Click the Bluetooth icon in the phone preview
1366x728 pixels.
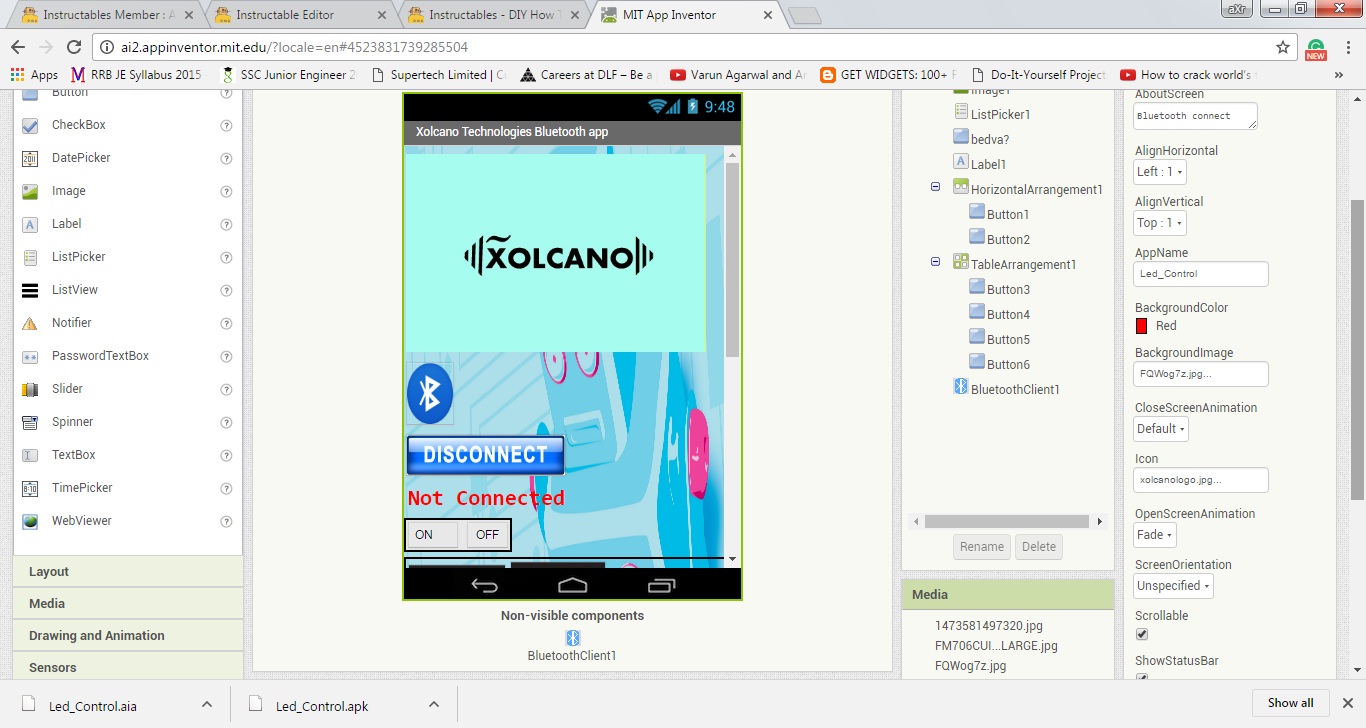click(430, 394)
